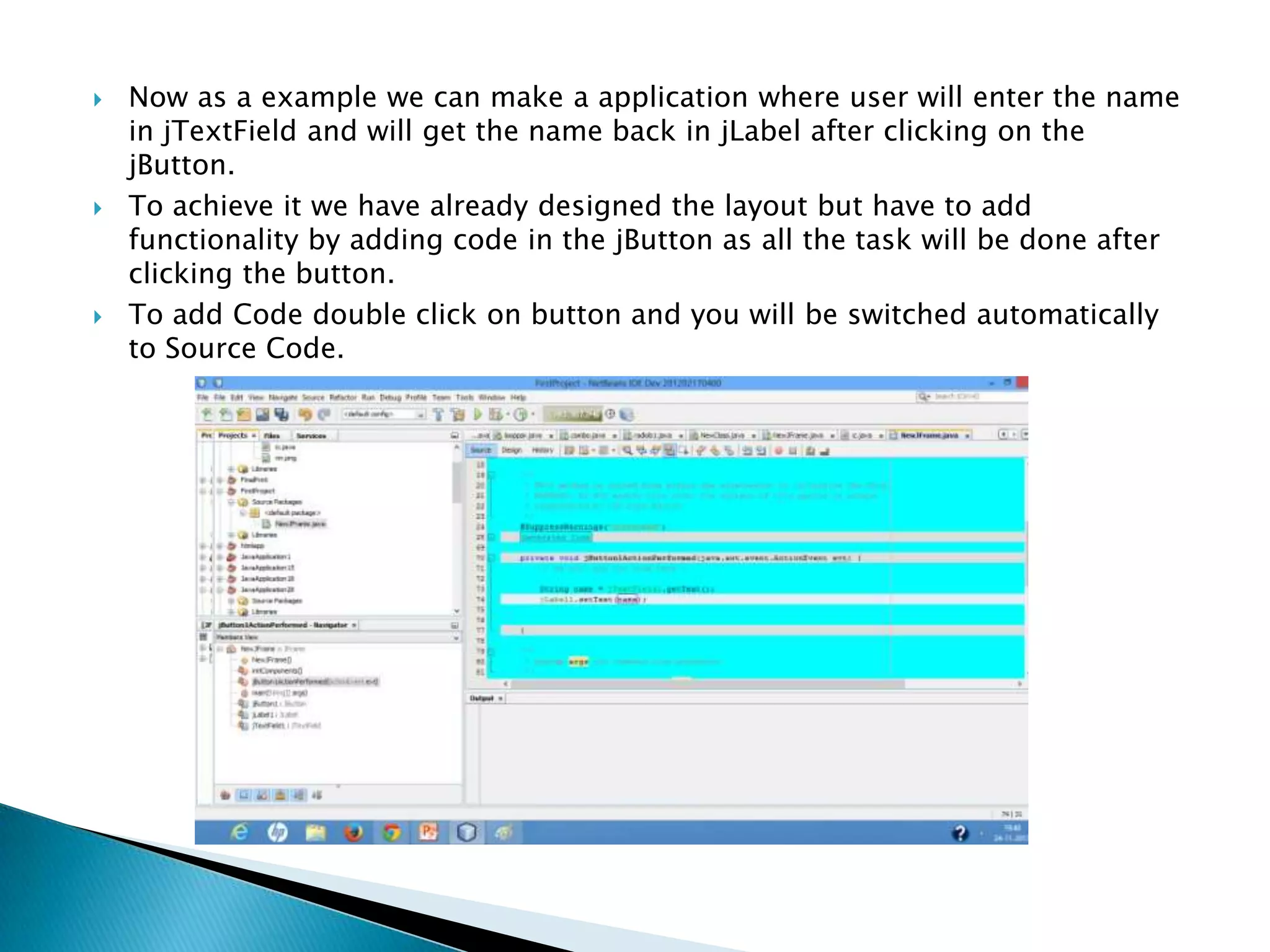The image size is (1270, 952).
Task: Open the Tools menu
Action: click(464, 397)
